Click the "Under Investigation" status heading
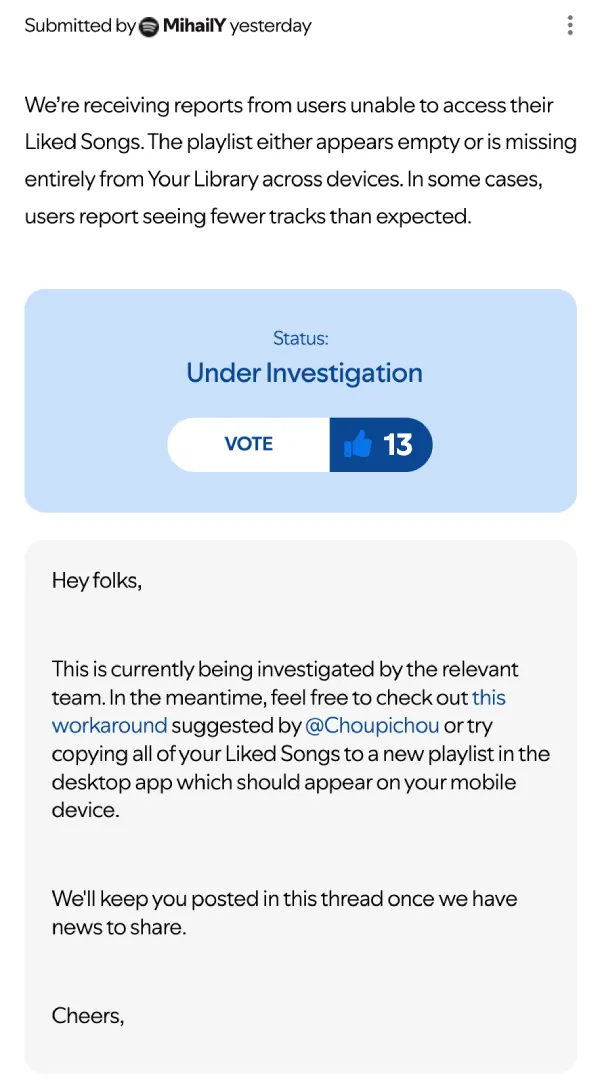 [304, 373]
